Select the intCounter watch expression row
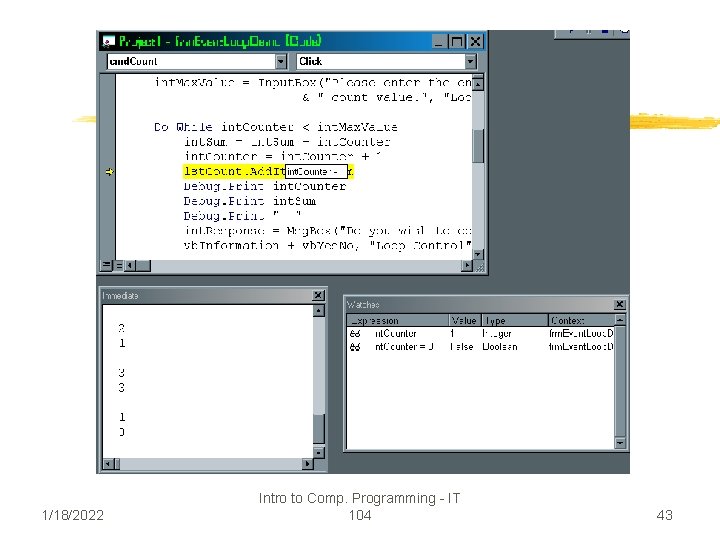The width and height of the screenshot is (720, 540). (x=480, y=333)
